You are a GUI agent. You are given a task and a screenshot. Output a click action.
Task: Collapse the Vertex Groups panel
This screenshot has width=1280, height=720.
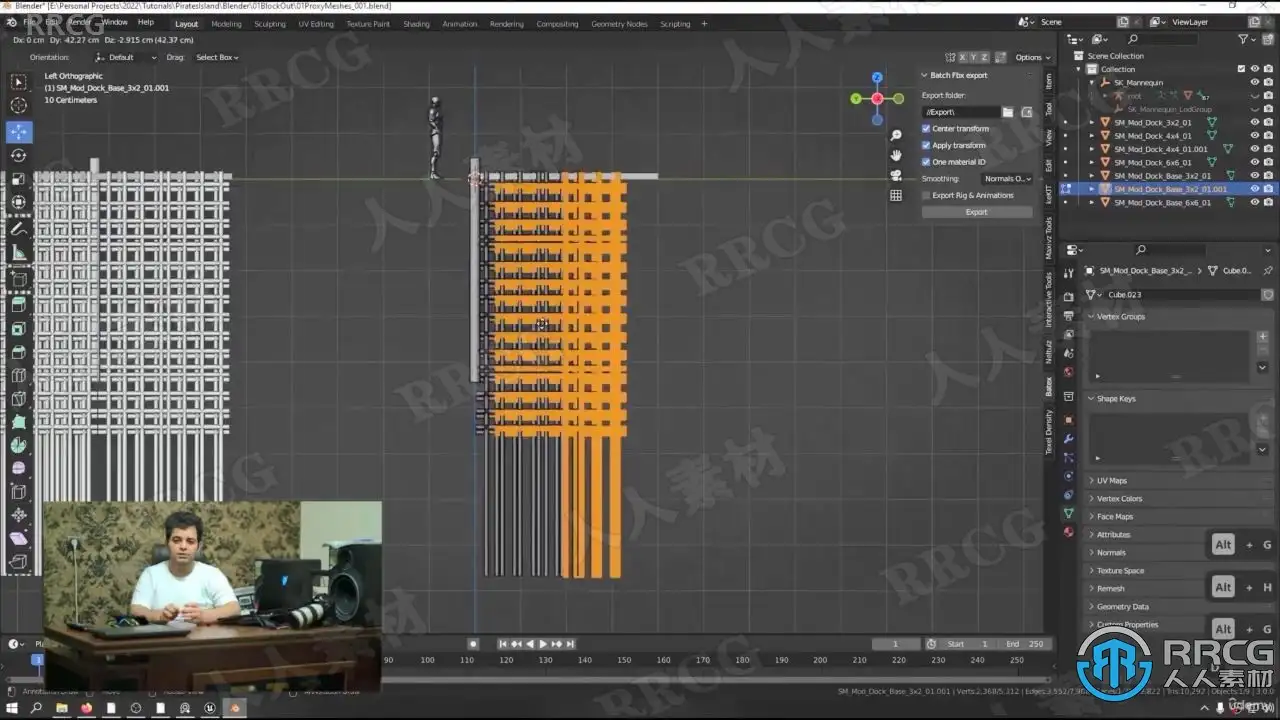pyautogui.click(x=1091, y=316)
